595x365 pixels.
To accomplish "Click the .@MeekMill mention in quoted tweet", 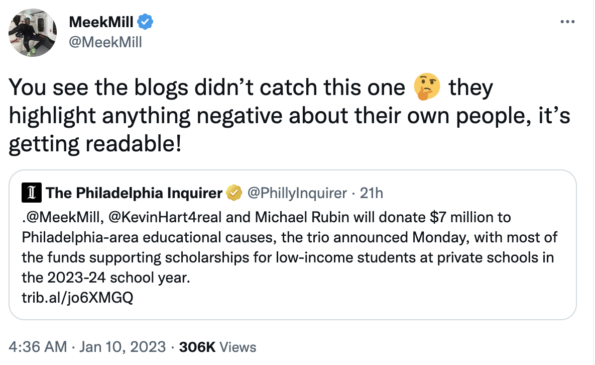I will click(x=61, y=217).
